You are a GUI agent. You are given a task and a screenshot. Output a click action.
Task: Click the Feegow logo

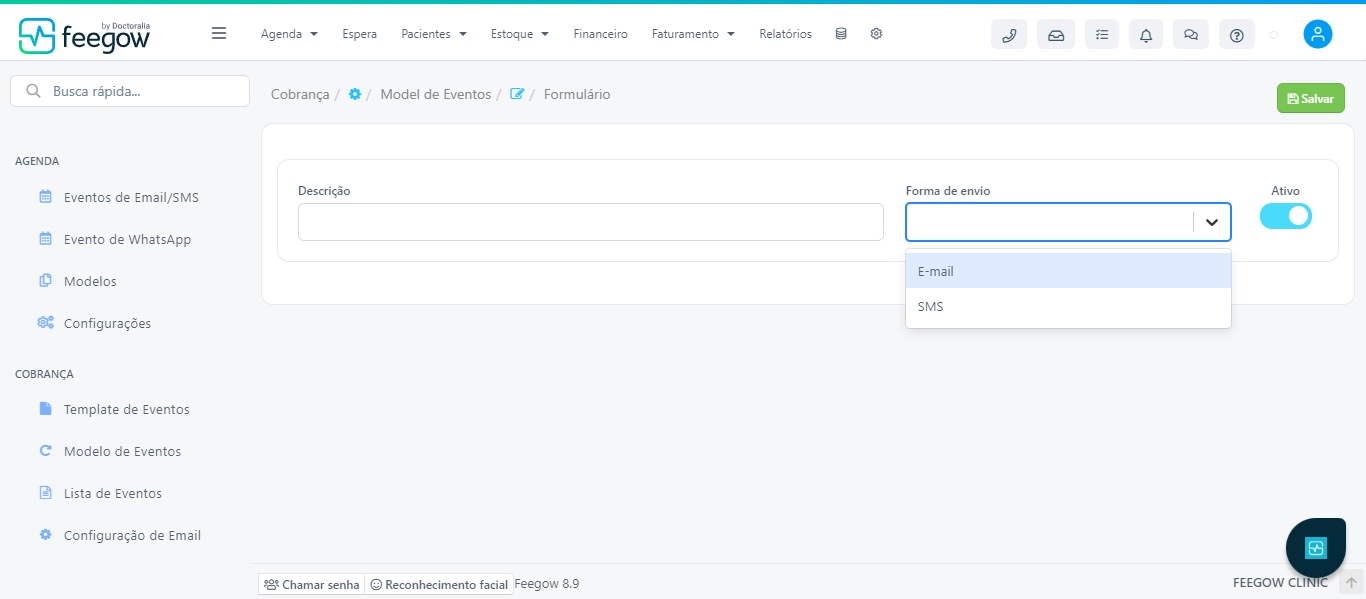(x=84, y=35)
